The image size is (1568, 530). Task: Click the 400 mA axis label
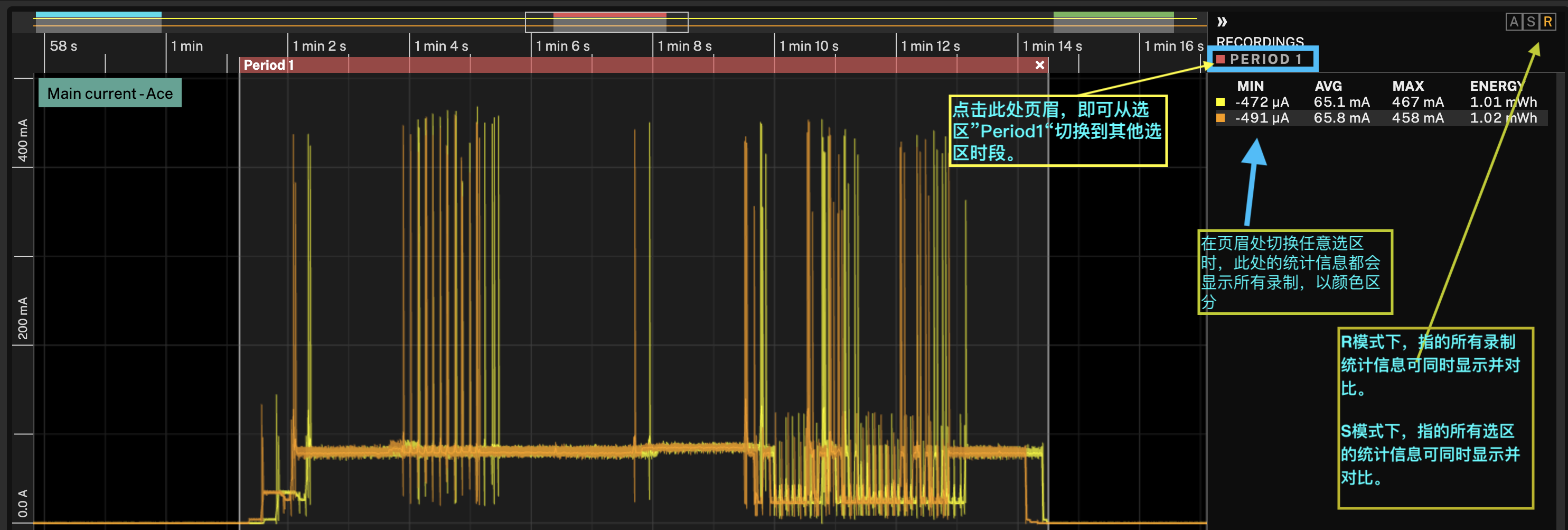pyautogui.click(x=23, y=140)
